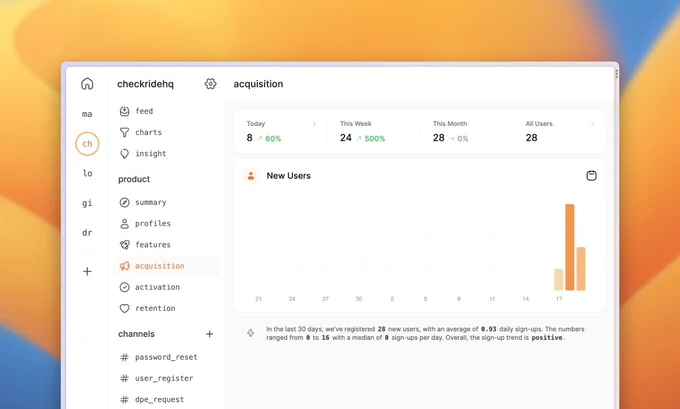Expand the All Users stat chevron

coord(593,124)
